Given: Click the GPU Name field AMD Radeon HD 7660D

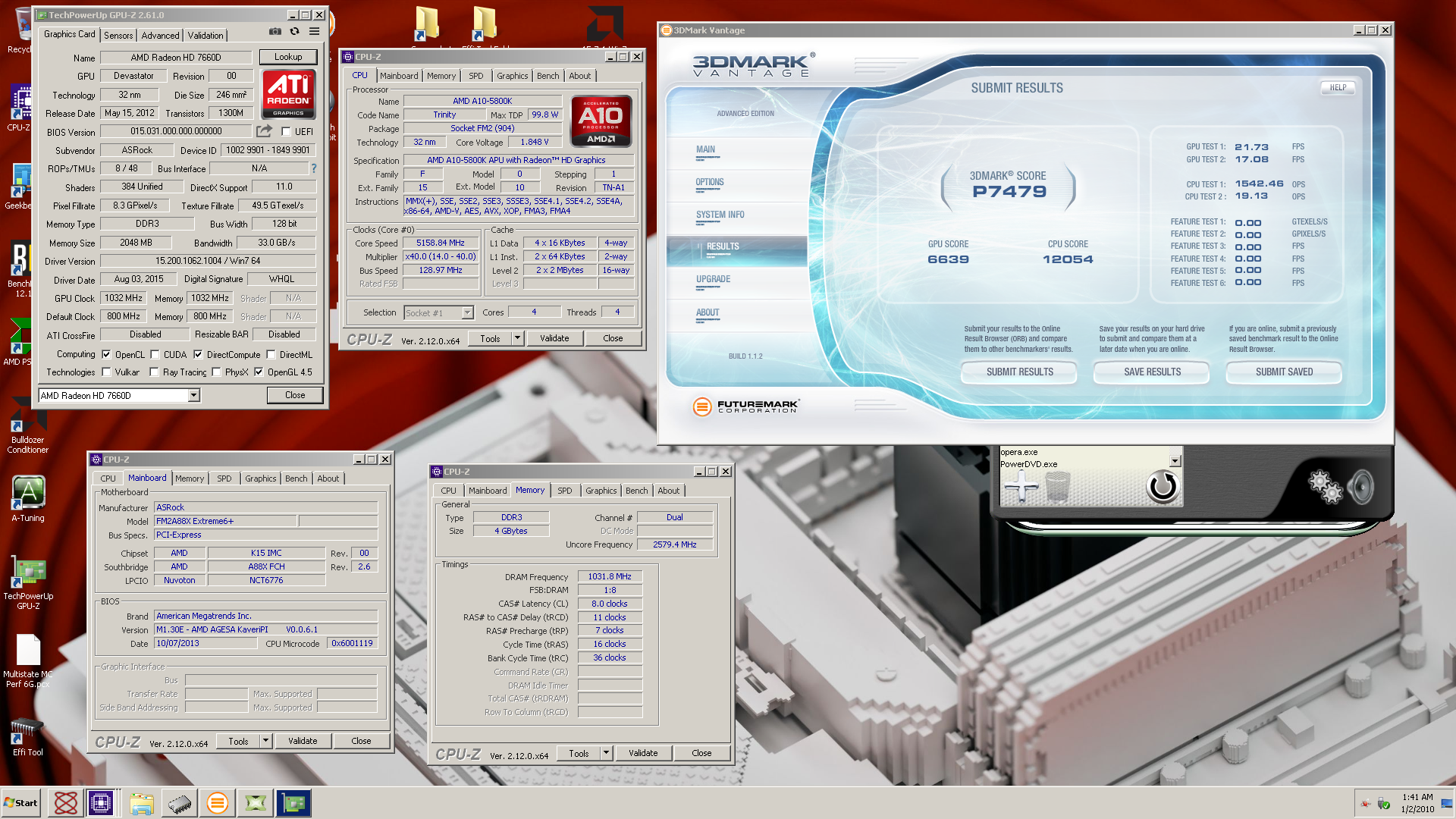Looking at the screenshot, I should pos(176,57).
